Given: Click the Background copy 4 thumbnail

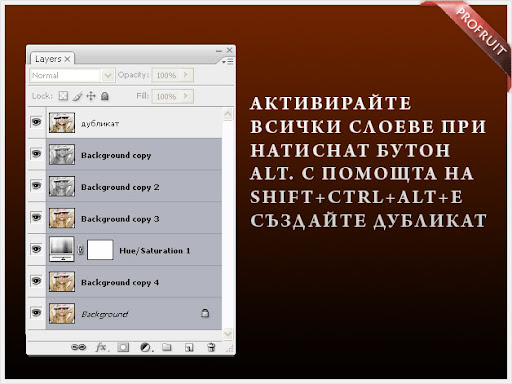Looking at the screenshot, I should tap(62, 281).
